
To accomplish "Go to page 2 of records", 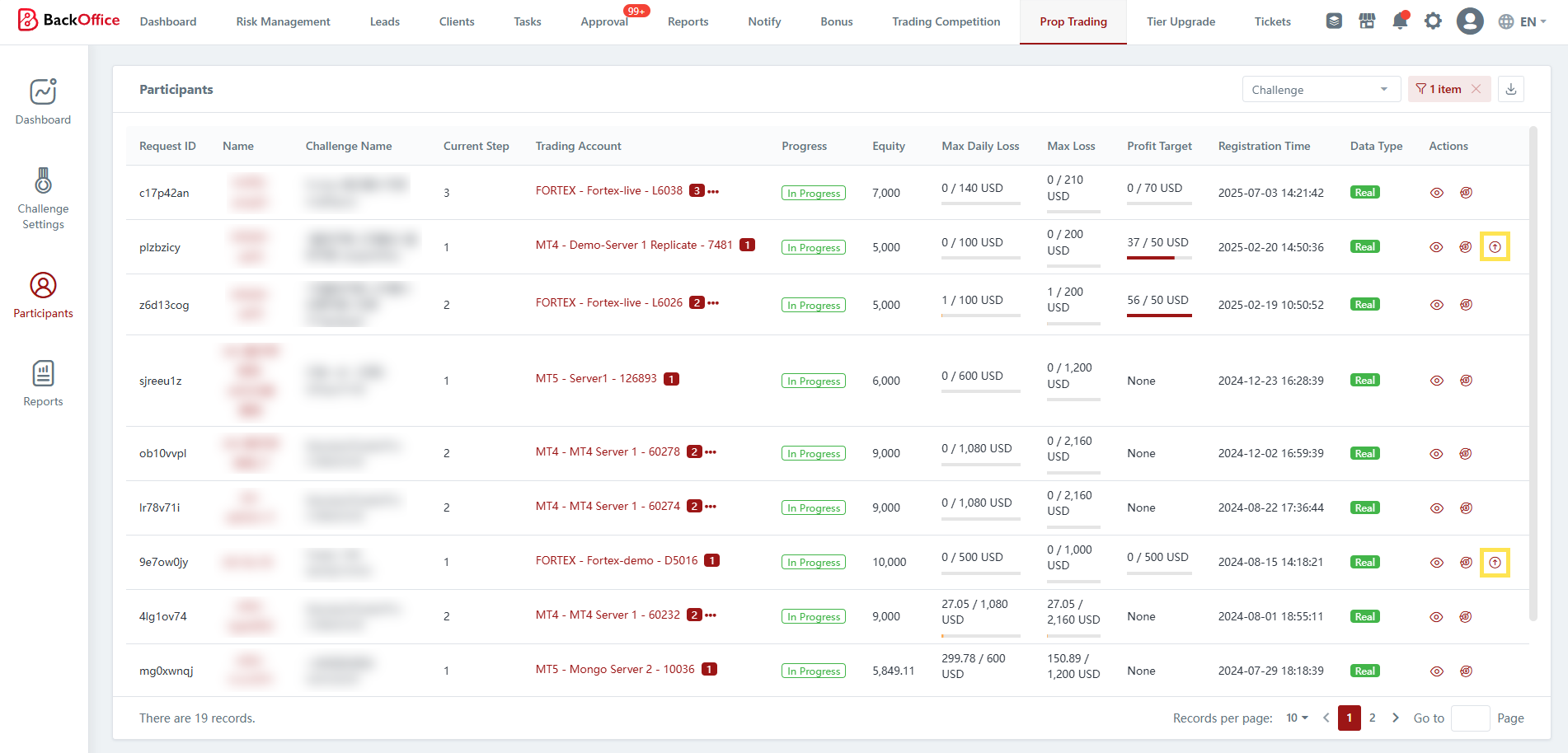I will coord(1372,718).
